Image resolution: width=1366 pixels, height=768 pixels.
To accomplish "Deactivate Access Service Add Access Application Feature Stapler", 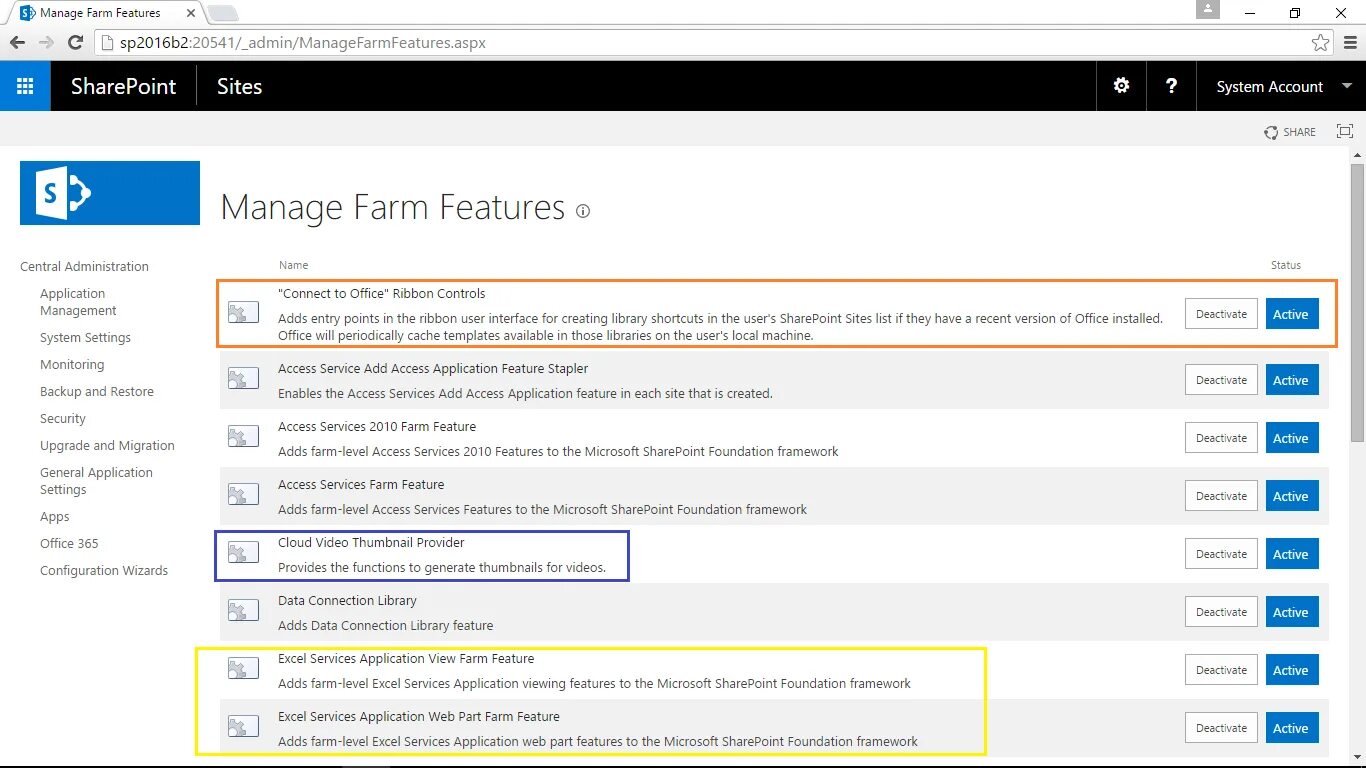I will point(1221,380).
